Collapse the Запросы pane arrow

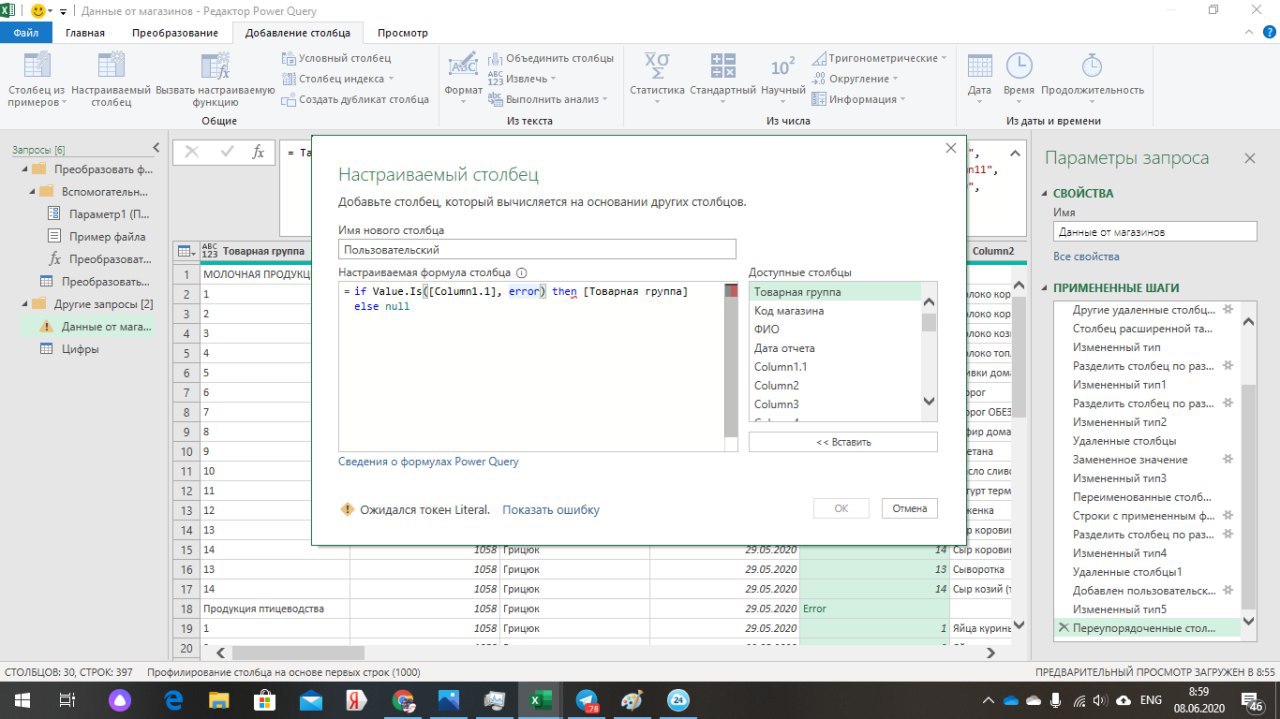pyautogui.click(x=155, y=148)
